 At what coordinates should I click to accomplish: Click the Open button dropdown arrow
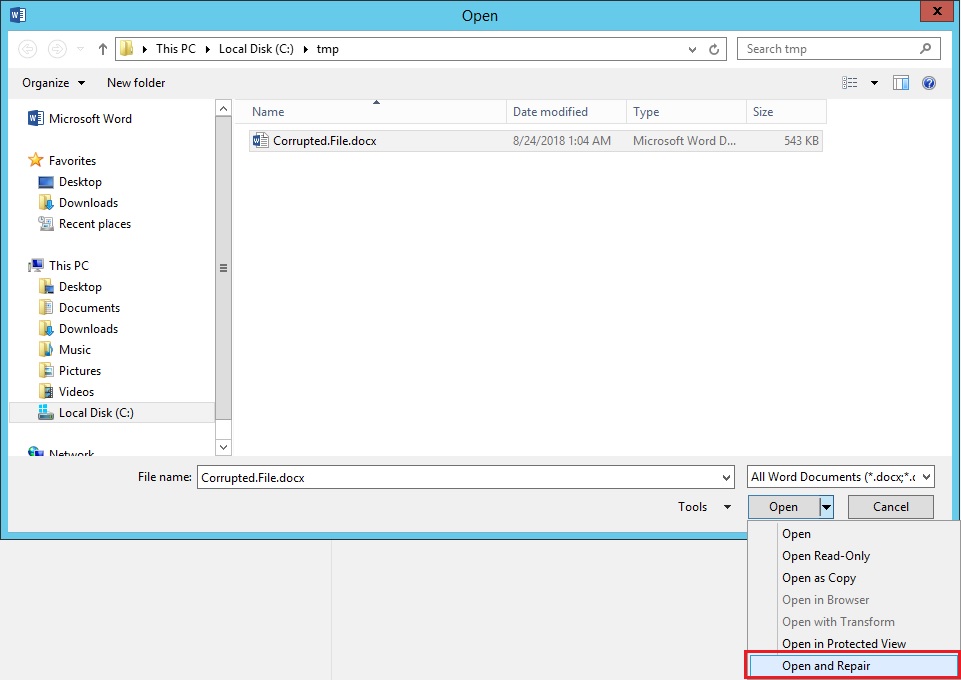[826, 507]
